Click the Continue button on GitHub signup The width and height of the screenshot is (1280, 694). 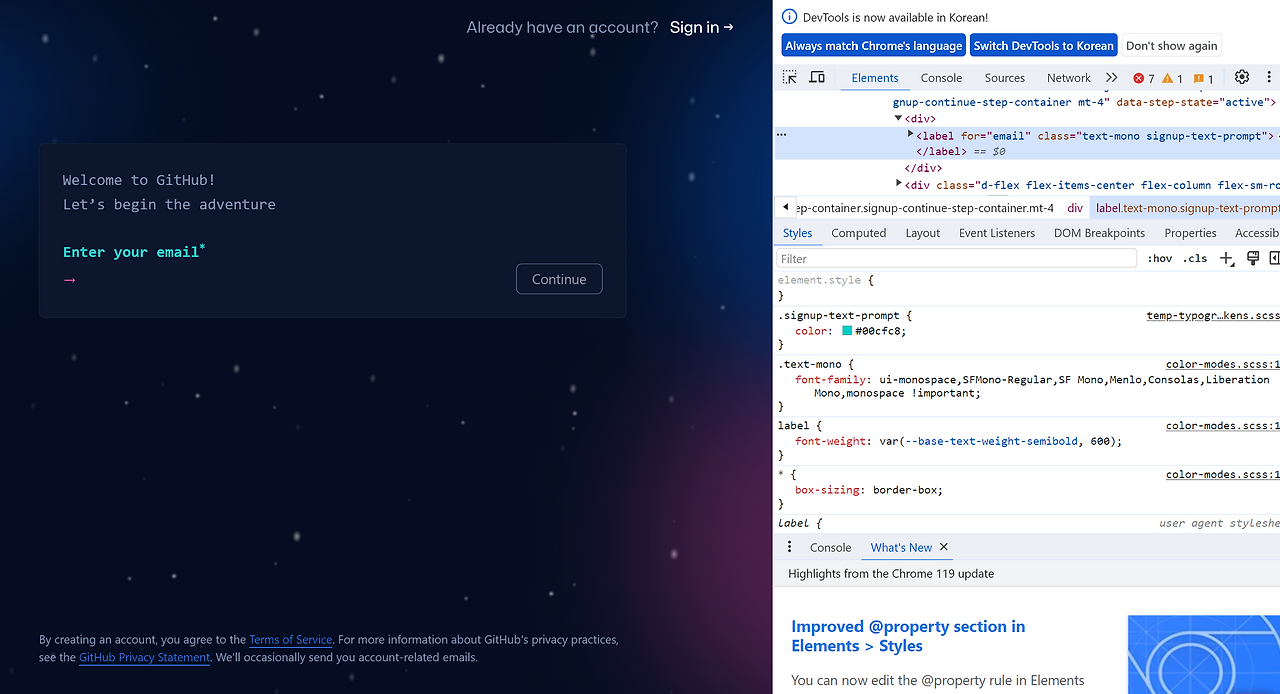coord(559,279)
